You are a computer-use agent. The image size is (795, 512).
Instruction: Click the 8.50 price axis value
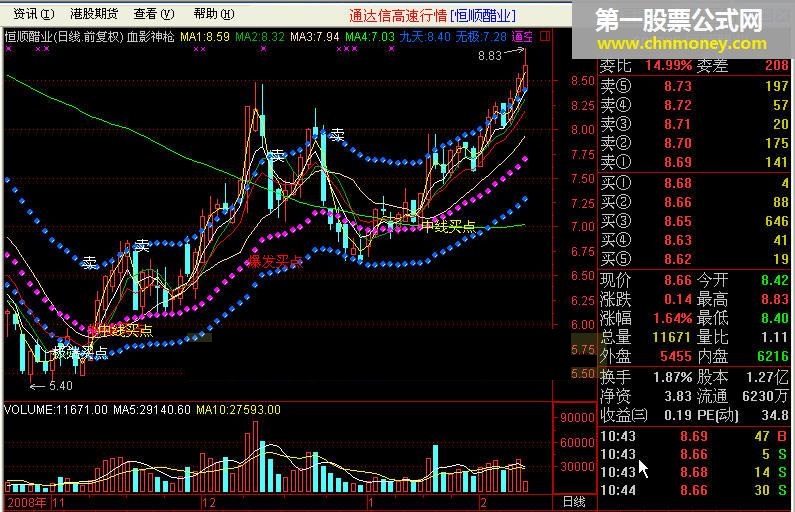coord(583,81)
